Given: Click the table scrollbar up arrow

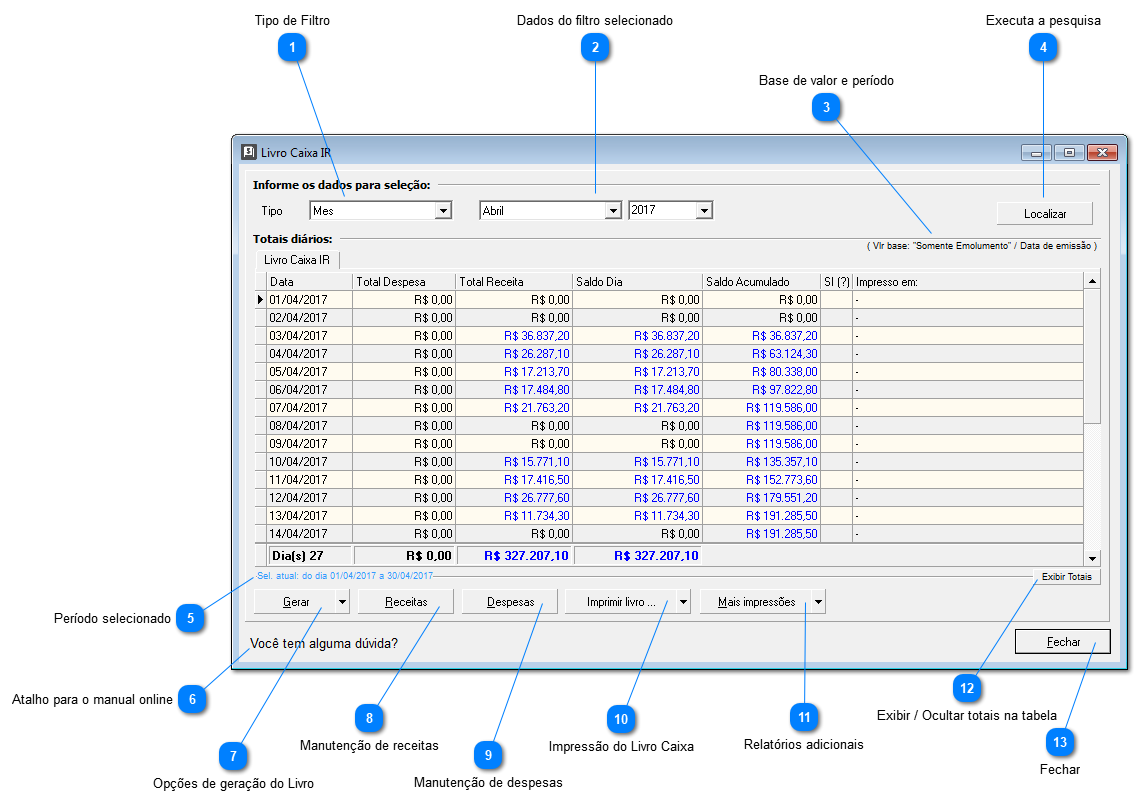Looking at the screenshot, I should [x=1092, y=281].
